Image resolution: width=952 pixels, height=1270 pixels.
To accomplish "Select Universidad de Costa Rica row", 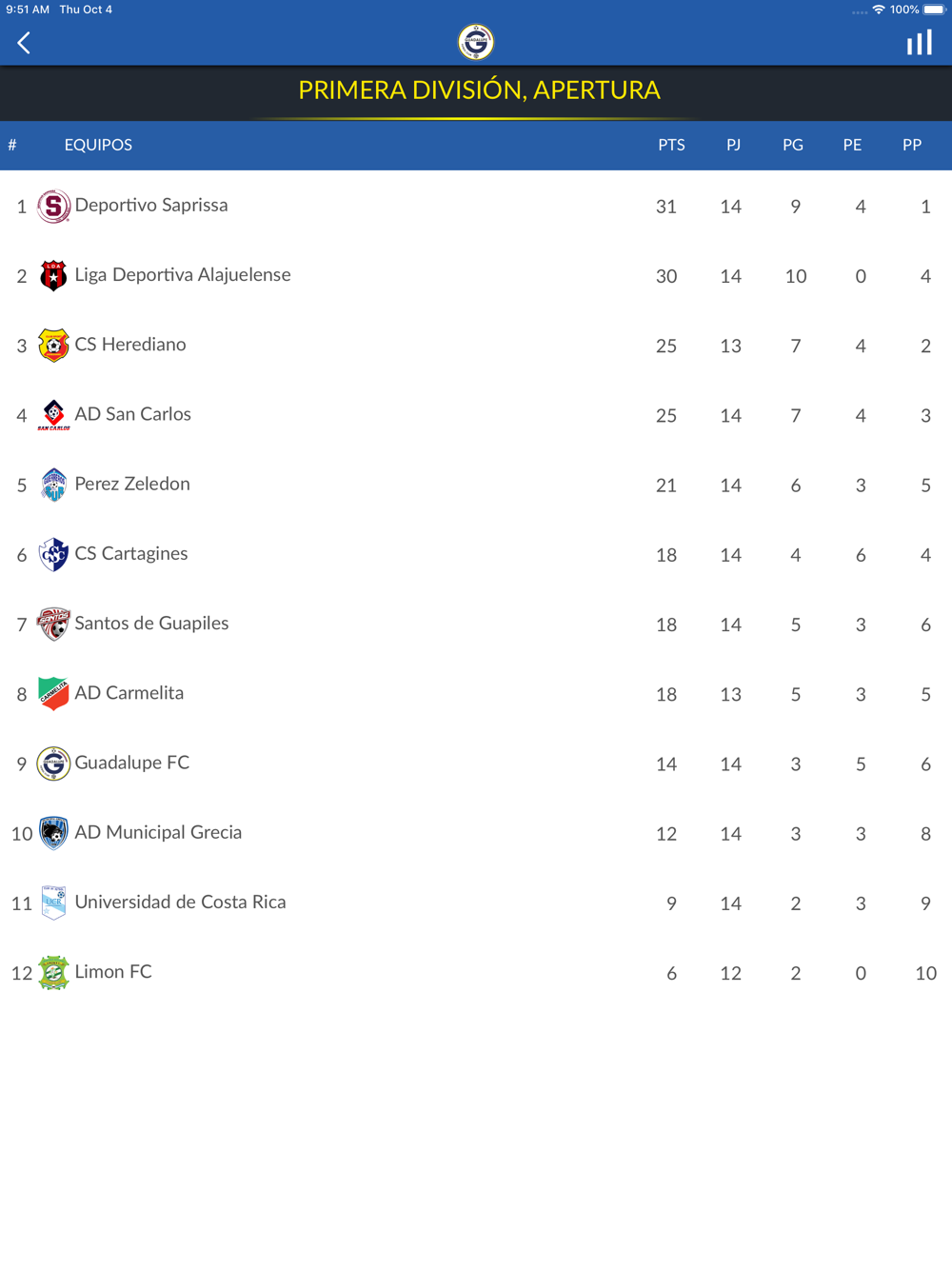I will coord(476,903).
